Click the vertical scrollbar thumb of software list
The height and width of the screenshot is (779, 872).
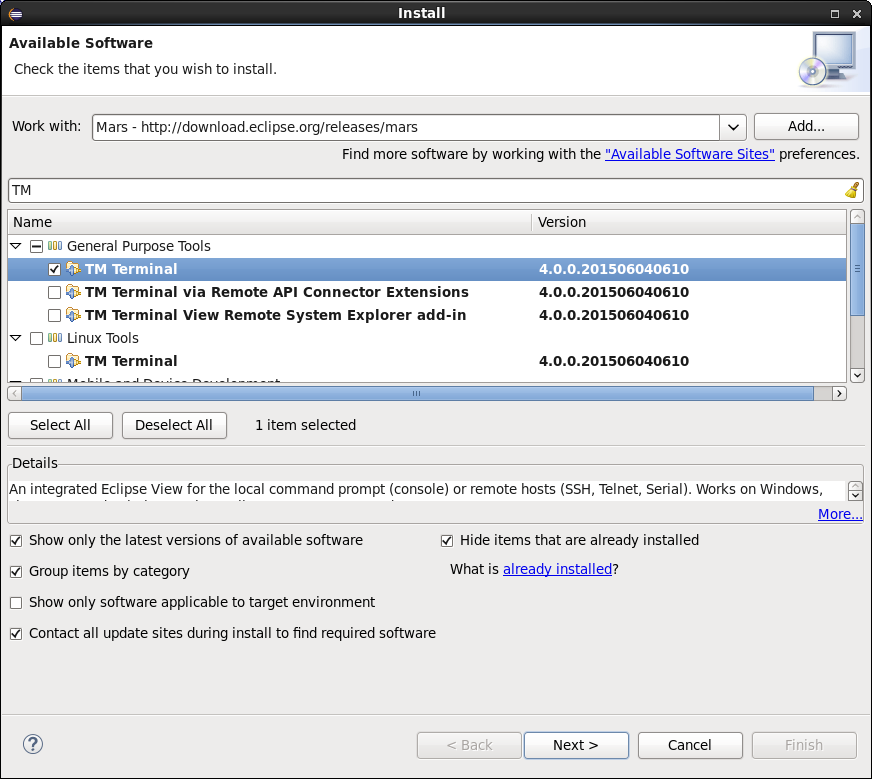857,269
